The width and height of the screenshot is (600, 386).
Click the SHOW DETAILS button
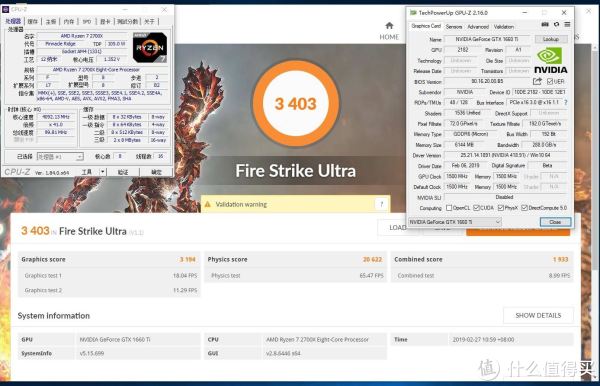[538, 316]
